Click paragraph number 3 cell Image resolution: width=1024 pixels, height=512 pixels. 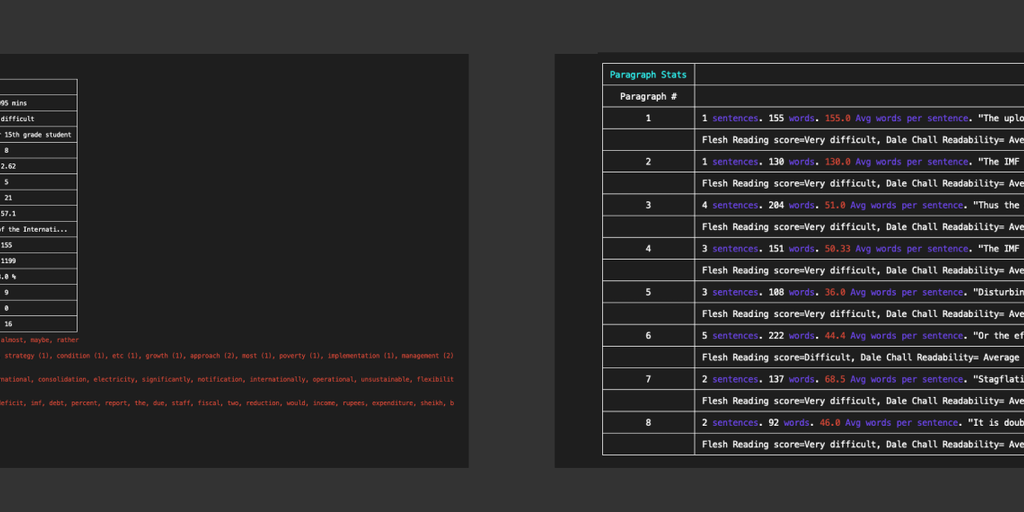pos(648,205)
